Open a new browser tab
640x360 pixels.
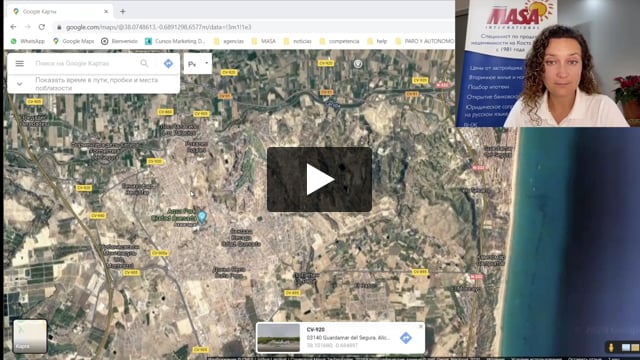point(123,11)
